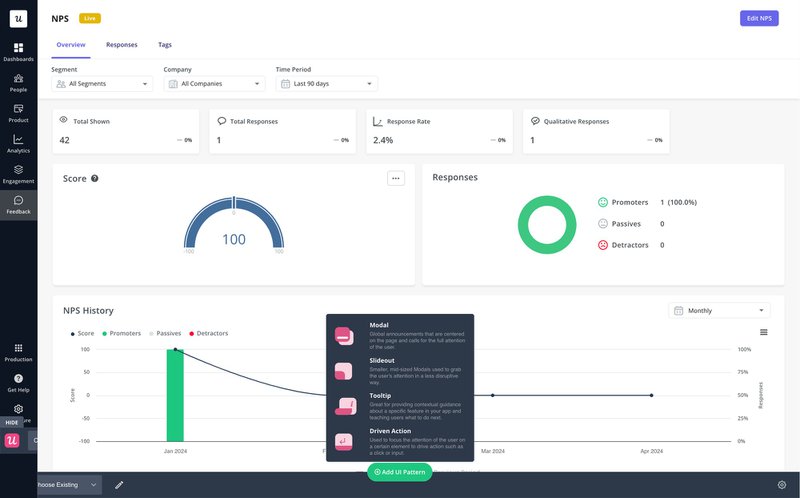
Task: Toggle Promoters series in chart legend
Action: pos(121,333)
